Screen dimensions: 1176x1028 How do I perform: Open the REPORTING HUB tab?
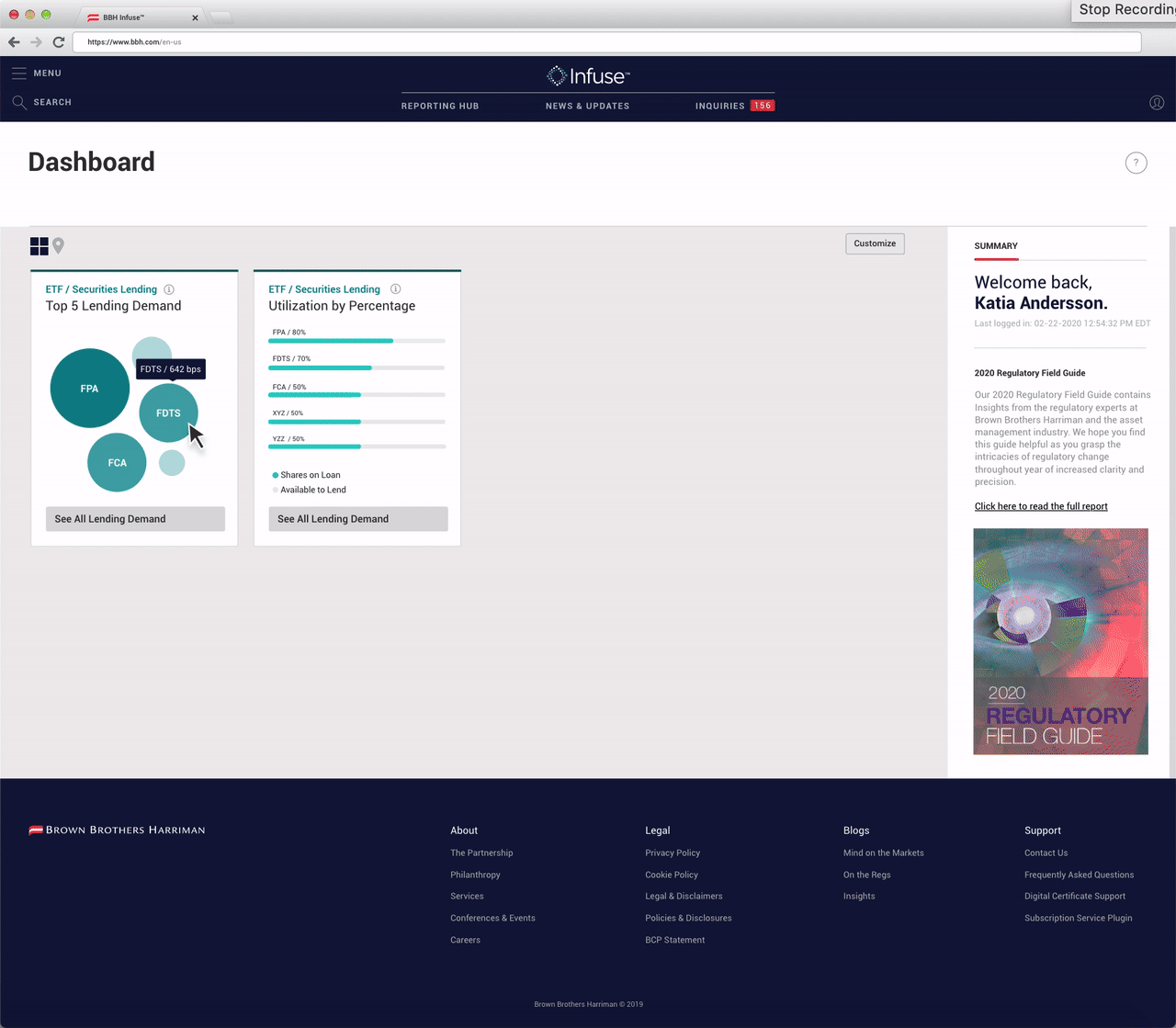click(440, 106)
